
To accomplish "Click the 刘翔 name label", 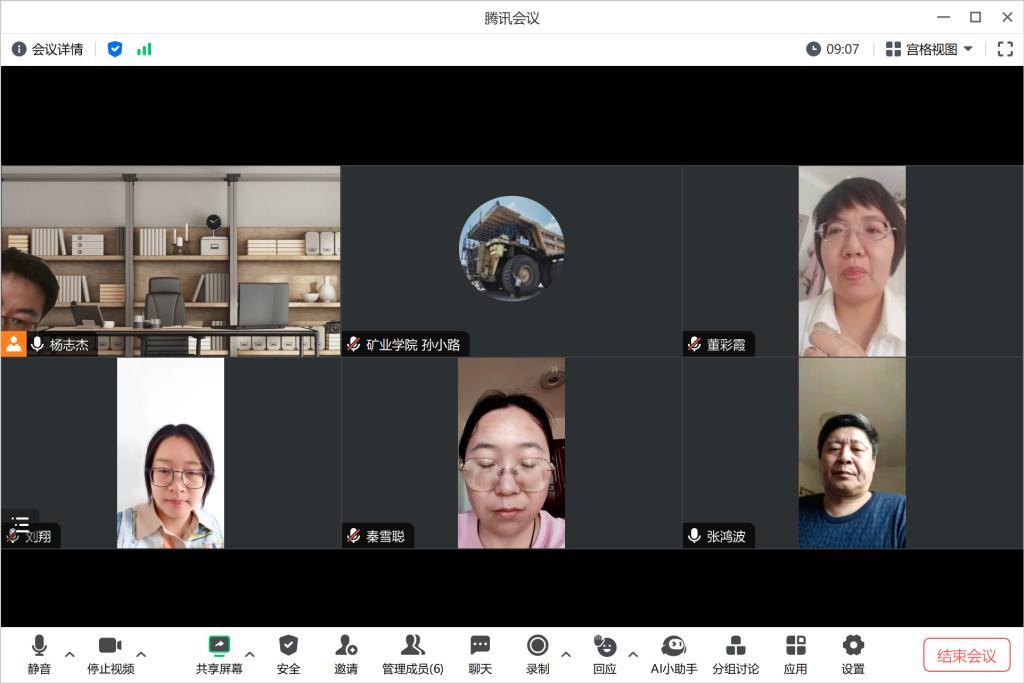I will pos(38,537).
